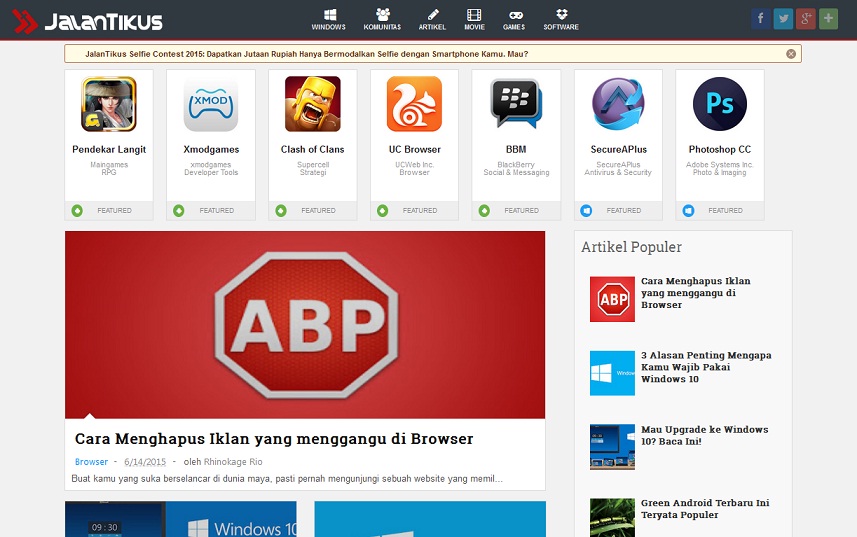Viewport: 857px width, 537px height.
Task: Click the Clash of Clans app icon
Action: pyautogui.click(x=313, y=104)
